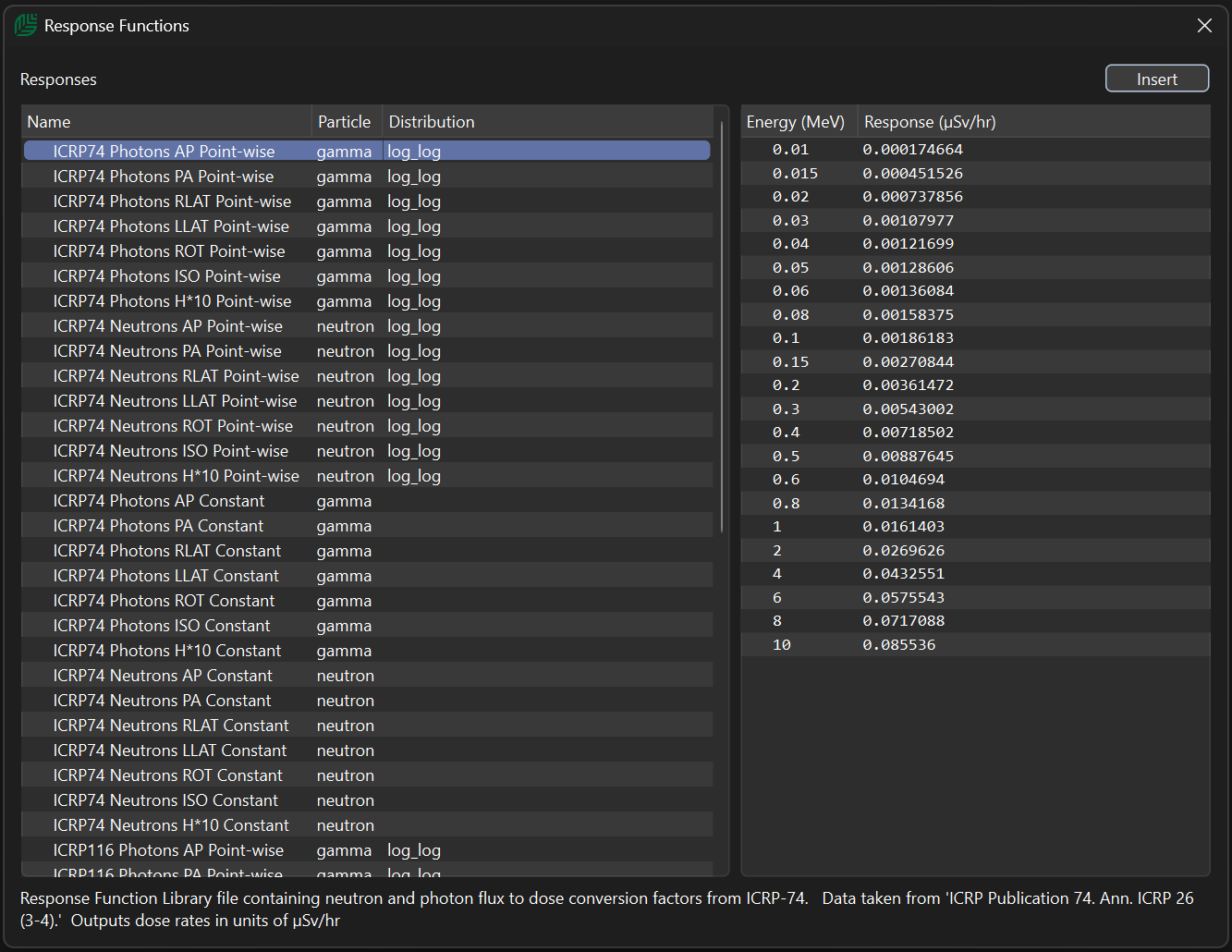
Task: Select ICRP74 Neutrons H*10 Point-wise row
Action: click(367, 476)
